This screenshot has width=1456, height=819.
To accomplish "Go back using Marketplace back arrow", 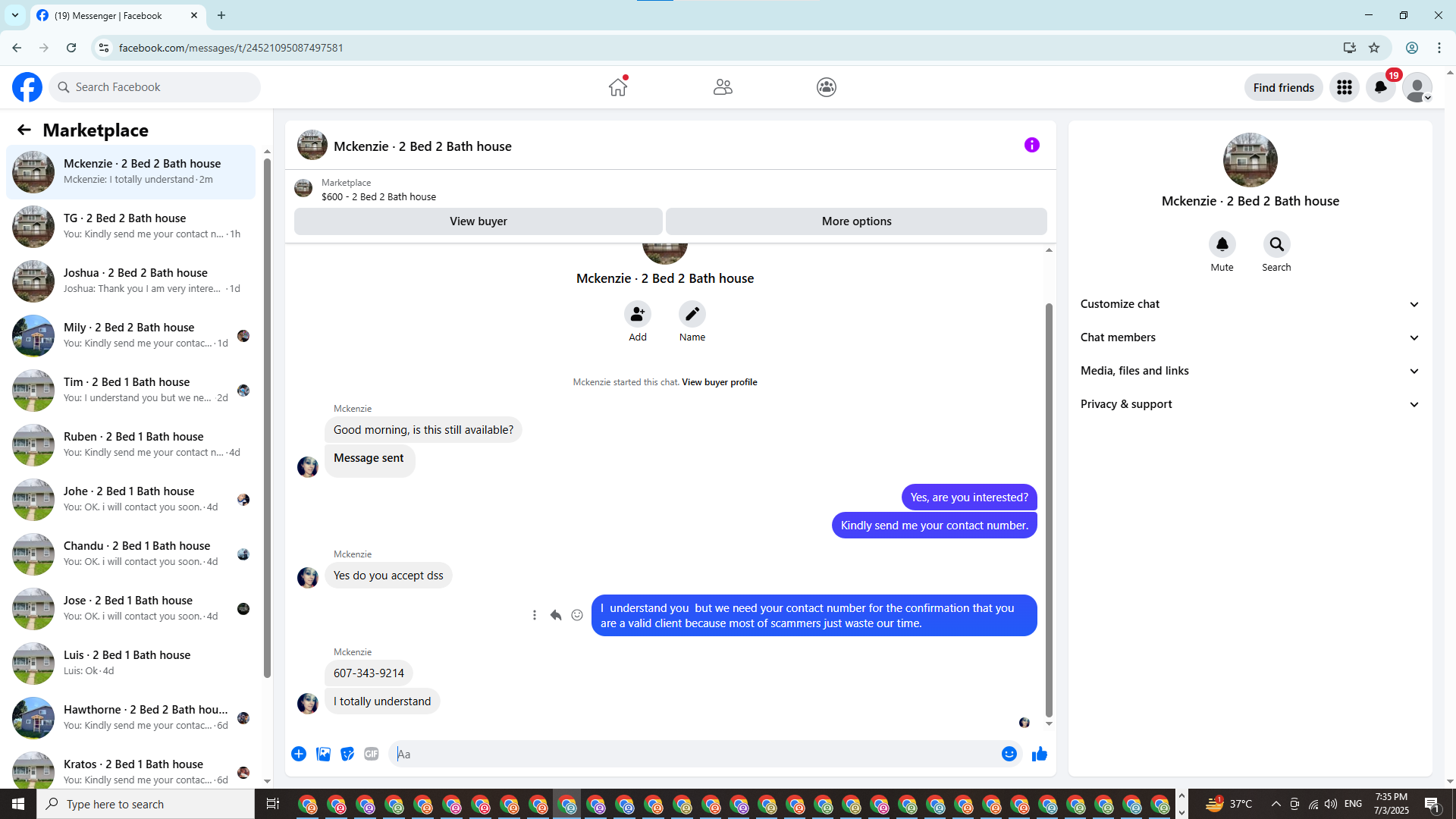I will [24, 130].
